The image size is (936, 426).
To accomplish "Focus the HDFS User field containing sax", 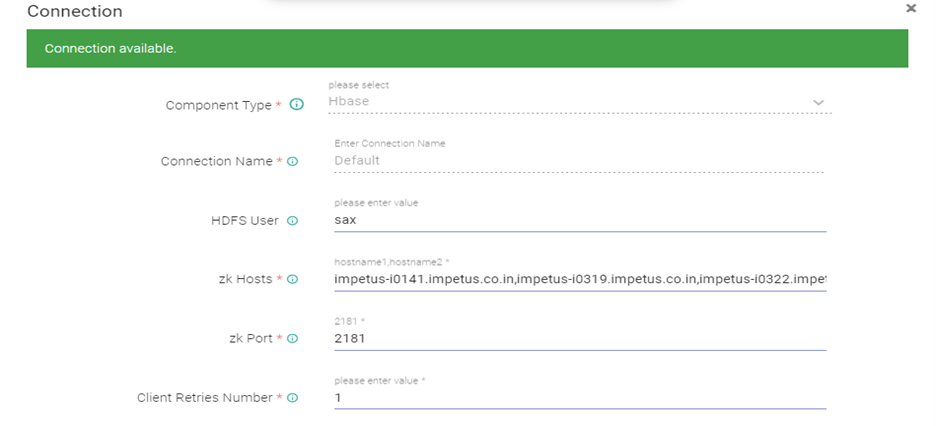I will coord(578,220).
